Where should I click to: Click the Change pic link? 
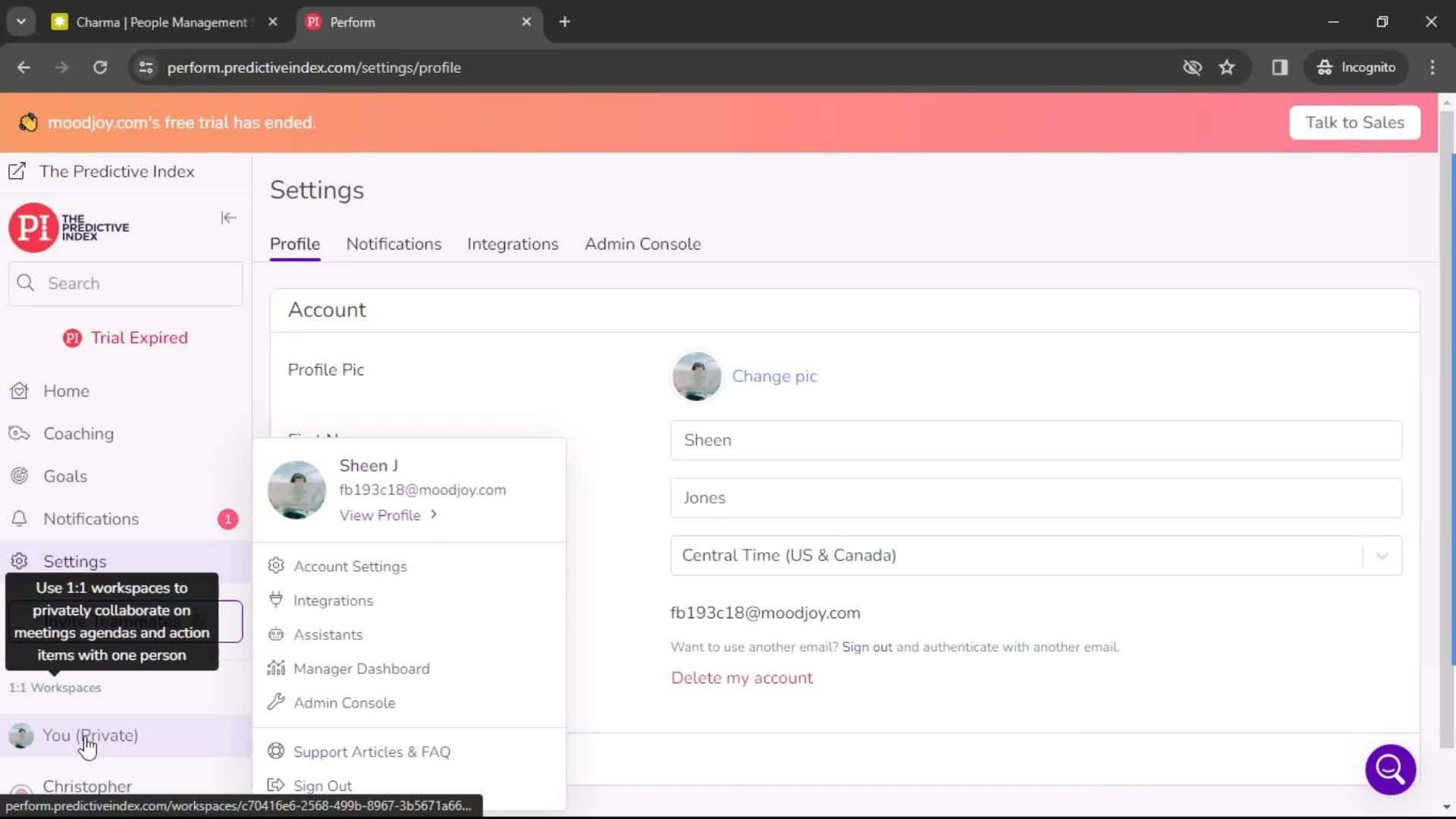(774, 376)
